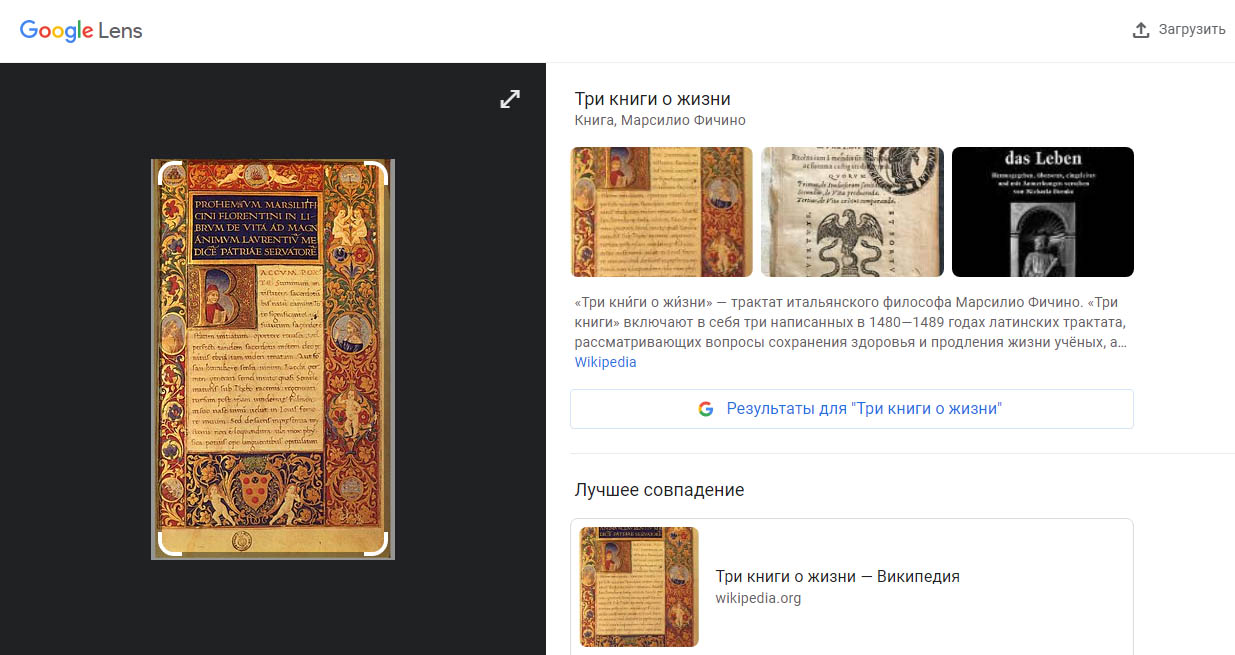
Task: Click the subtitle Книга, Марсилио Фичино
Action: [x=660, y=121]
